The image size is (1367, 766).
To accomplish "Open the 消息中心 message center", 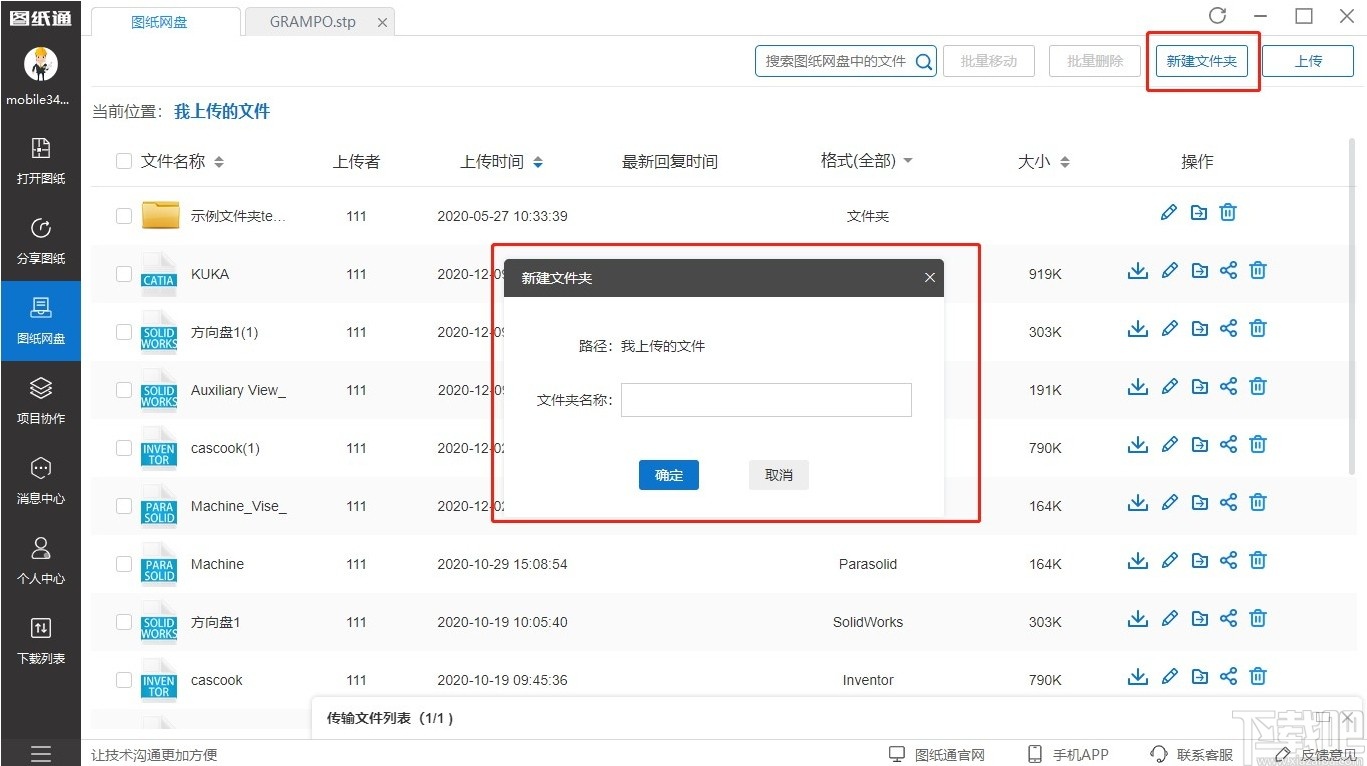I will [x=40, y=480].
